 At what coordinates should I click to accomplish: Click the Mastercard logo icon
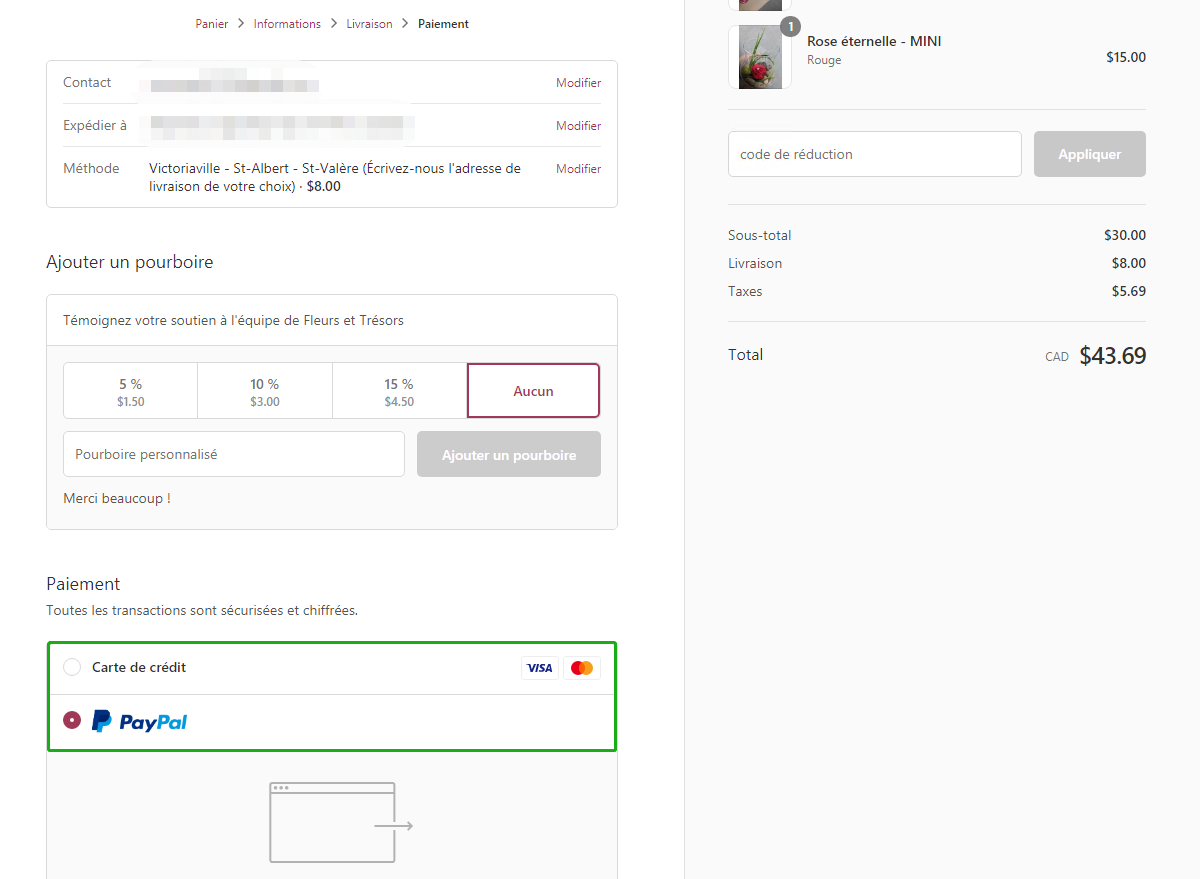coord(581,668)
